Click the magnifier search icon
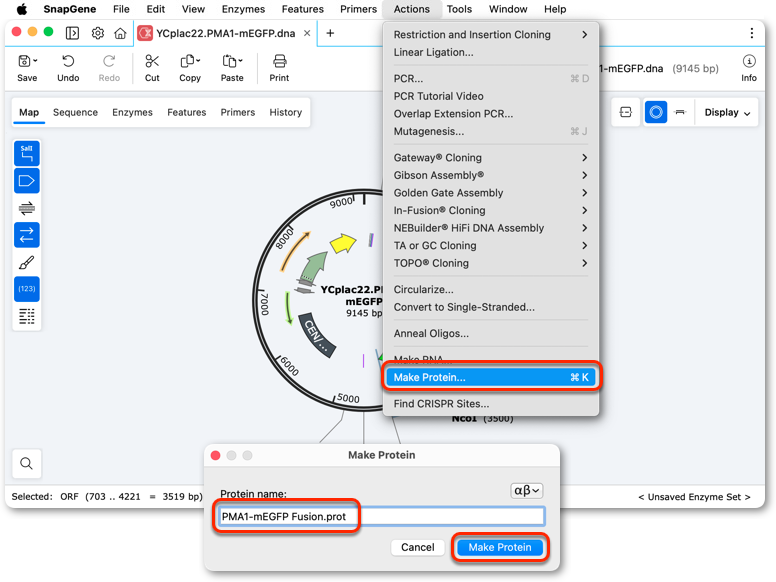The image size is (776, 582). [x=27, y=464]
